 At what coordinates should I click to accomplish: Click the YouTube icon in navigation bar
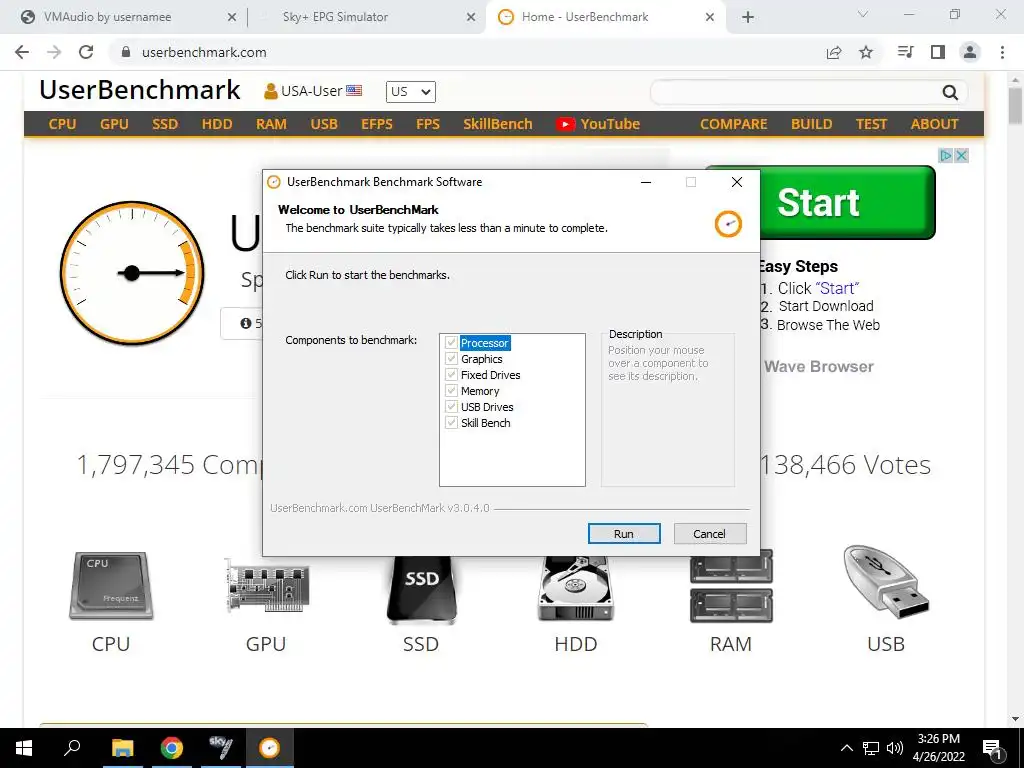click(566, 124)
